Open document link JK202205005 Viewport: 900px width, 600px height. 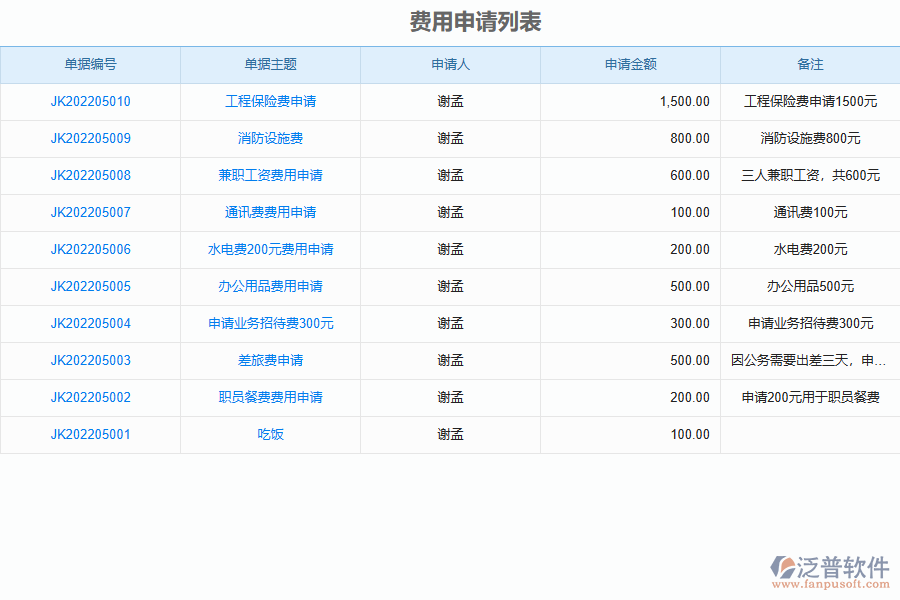[91, 287]
